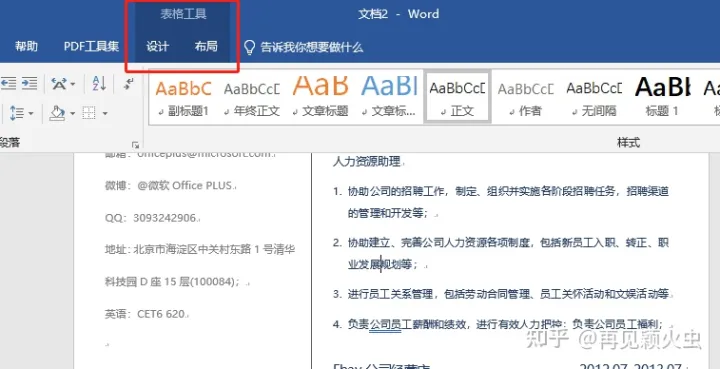Image resolution: width=720 pixels, height=369 pixels.
Task: Apply the 标题 1 style
Action: [x=662, y=97]
